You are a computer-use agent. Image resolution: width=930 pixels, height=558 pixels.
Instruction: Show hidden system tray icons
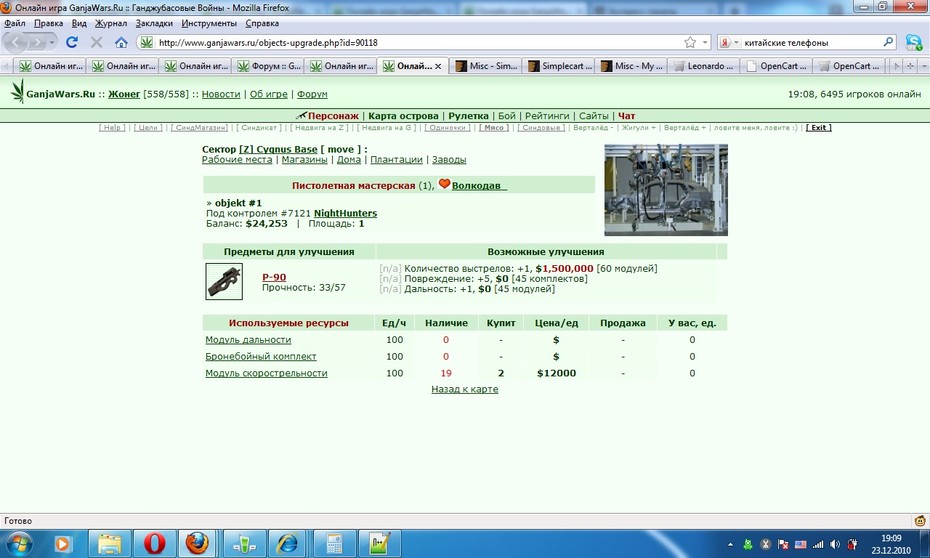pos(730,544)
